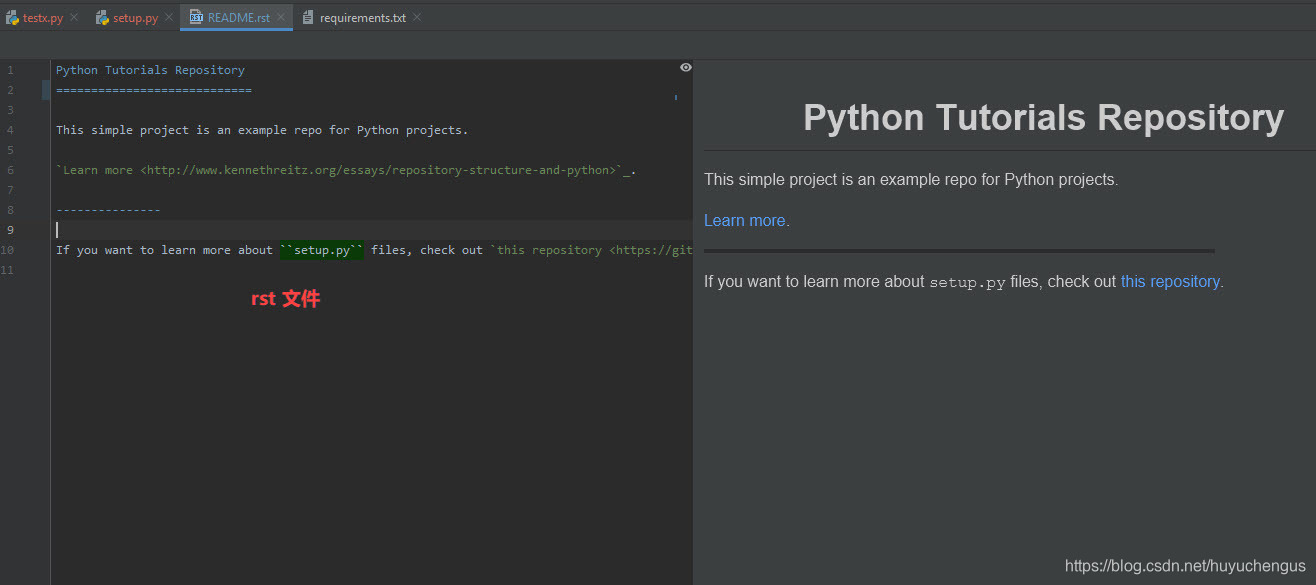
Task: Click the RST file icon on README.rst tab
Action: [196, 17]
